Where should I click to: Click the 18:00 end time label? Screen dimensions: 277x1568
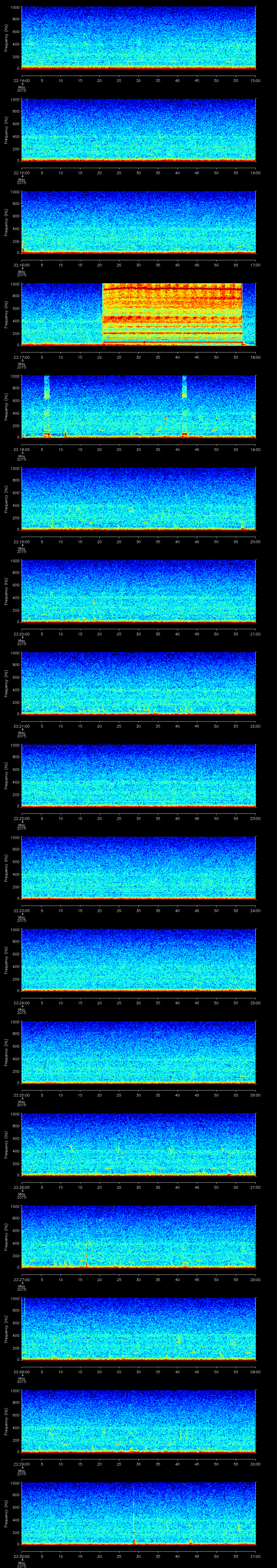coord(256,357)
